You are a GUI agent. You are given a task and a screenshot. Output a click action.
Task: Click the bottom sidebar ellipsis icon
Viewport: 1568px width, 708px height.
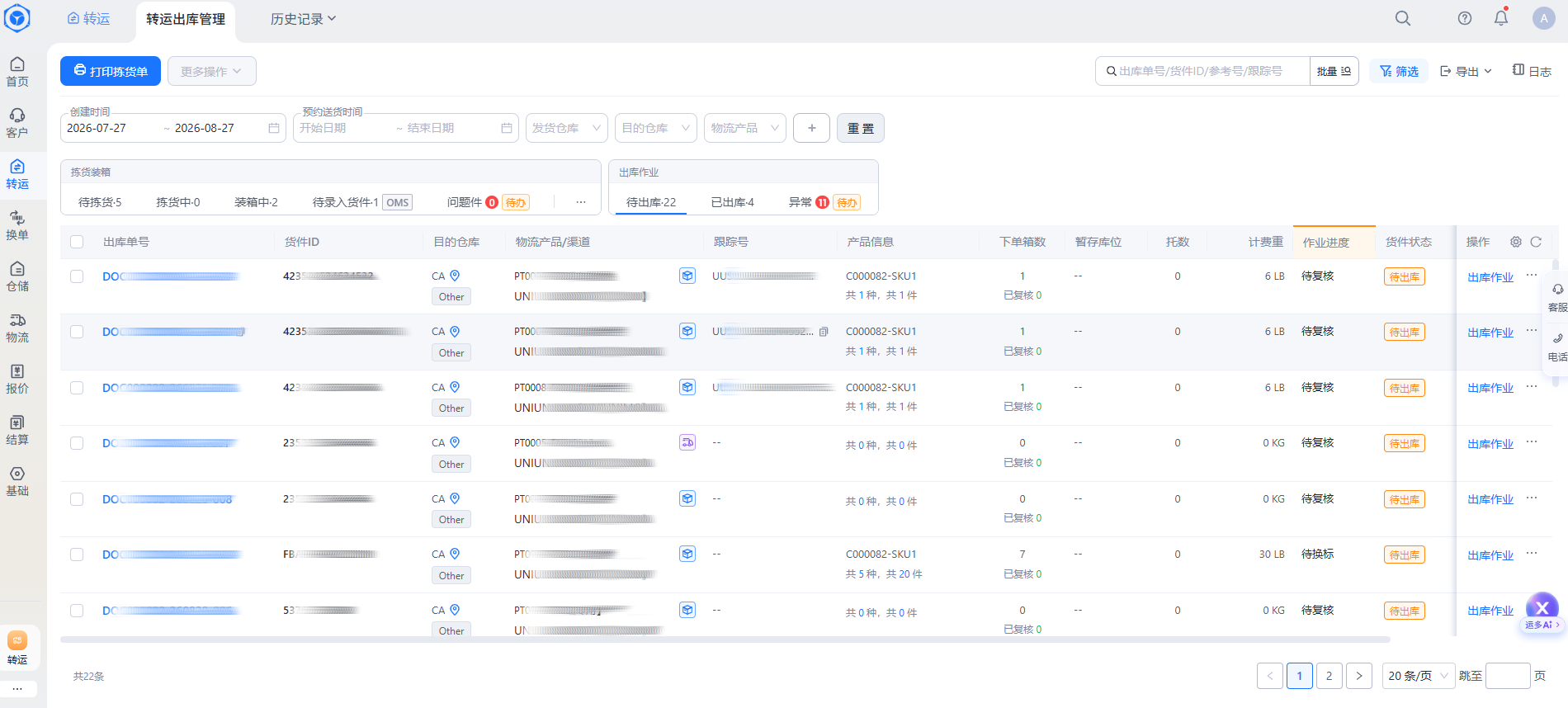coord(17,688)
